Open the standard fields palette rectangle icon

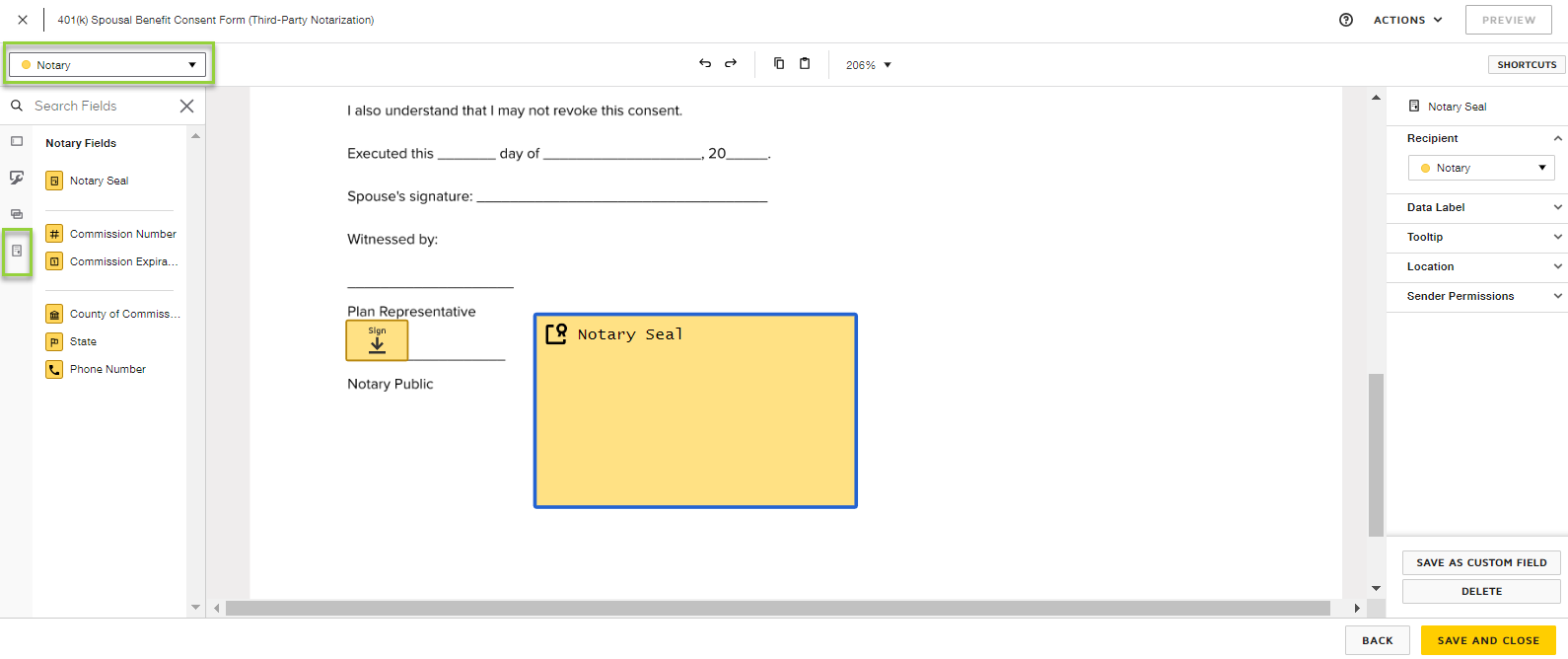17,141
